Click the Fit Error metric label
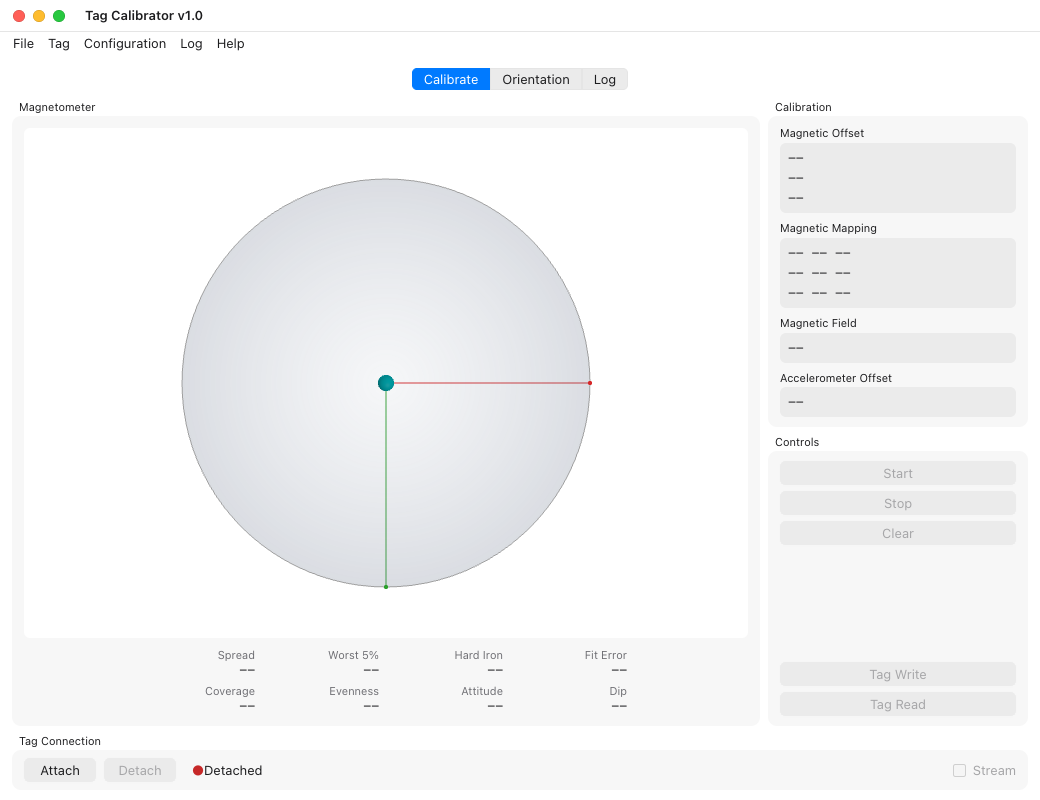 coord(606,655)
